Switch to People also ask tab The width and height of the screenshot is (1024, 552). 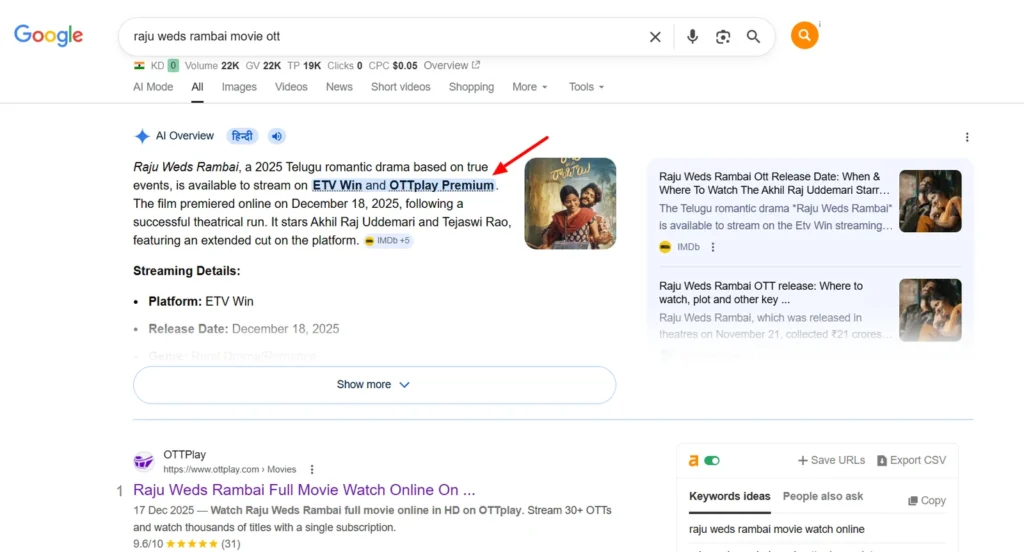click(823, 496)
